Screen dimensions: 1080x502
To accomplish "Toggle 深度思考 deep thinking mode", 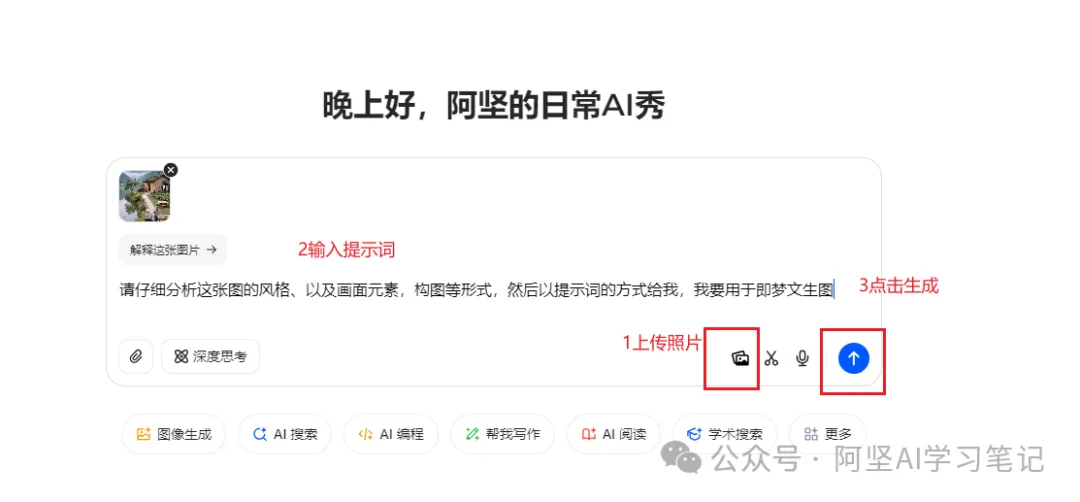I will (211, 357).
